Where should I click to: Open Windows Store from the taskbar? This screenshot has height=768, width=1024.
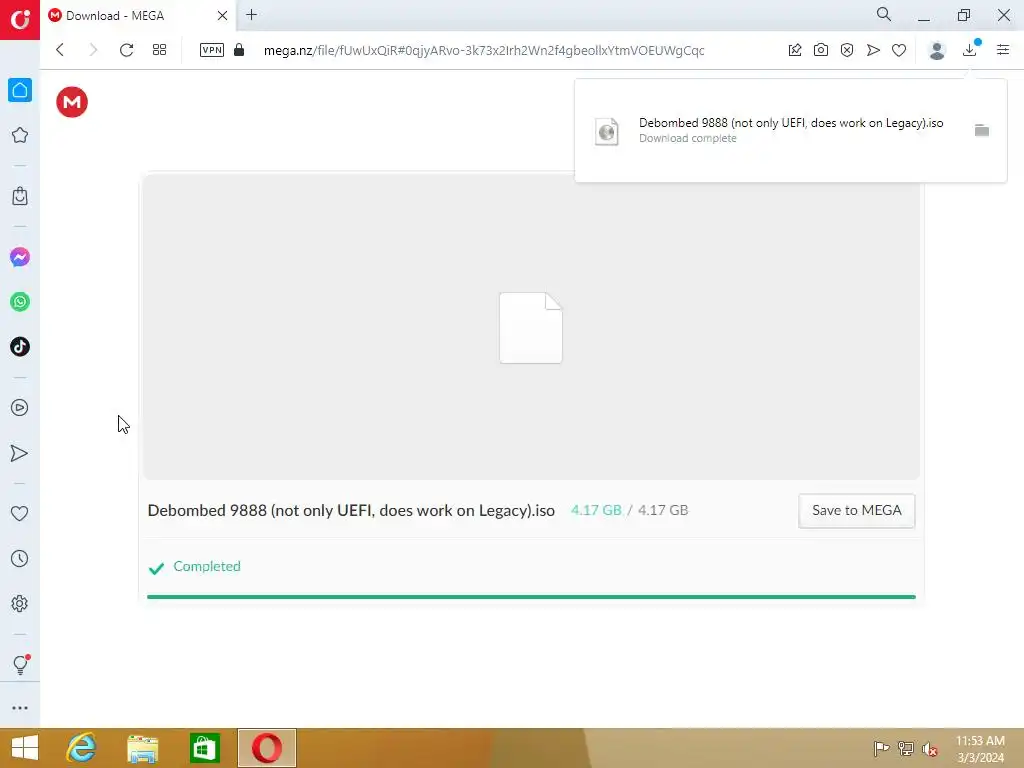(204, 748)
